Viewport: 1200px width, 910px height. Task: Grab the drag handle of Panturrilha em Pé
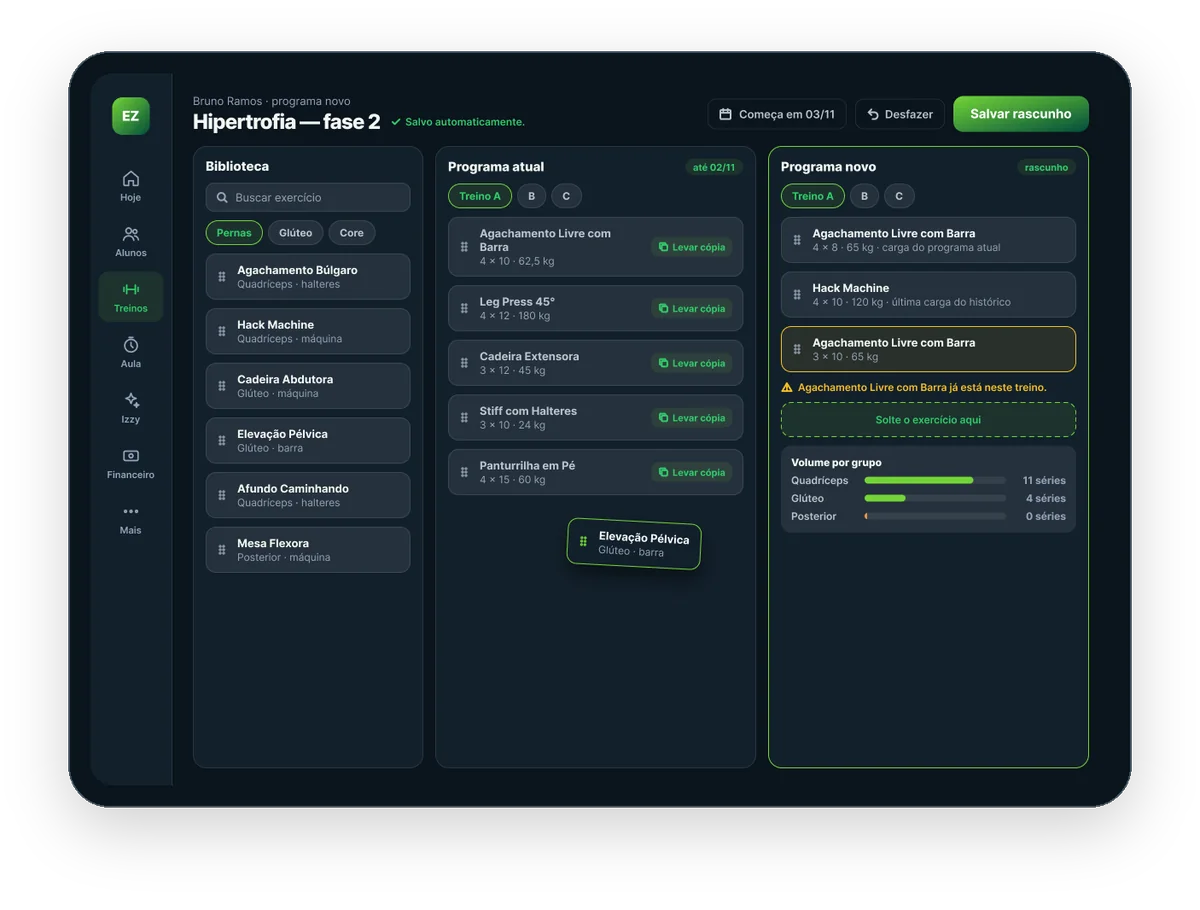point(464,472)
